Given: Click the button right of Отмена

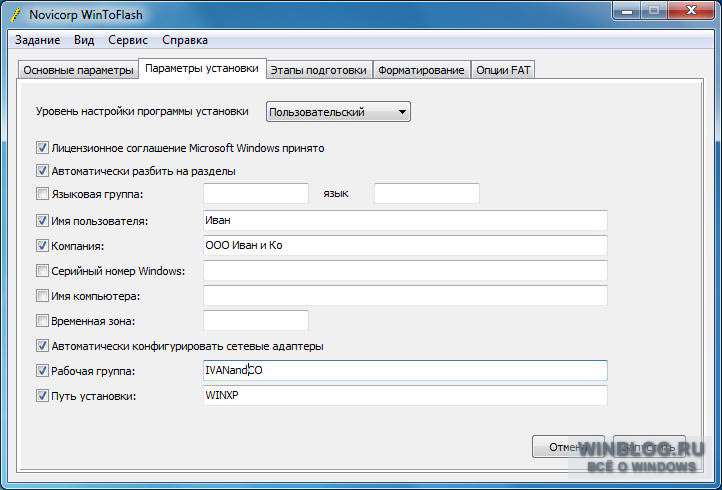Looking at the screenshot, I should click(x=649, y=447).
